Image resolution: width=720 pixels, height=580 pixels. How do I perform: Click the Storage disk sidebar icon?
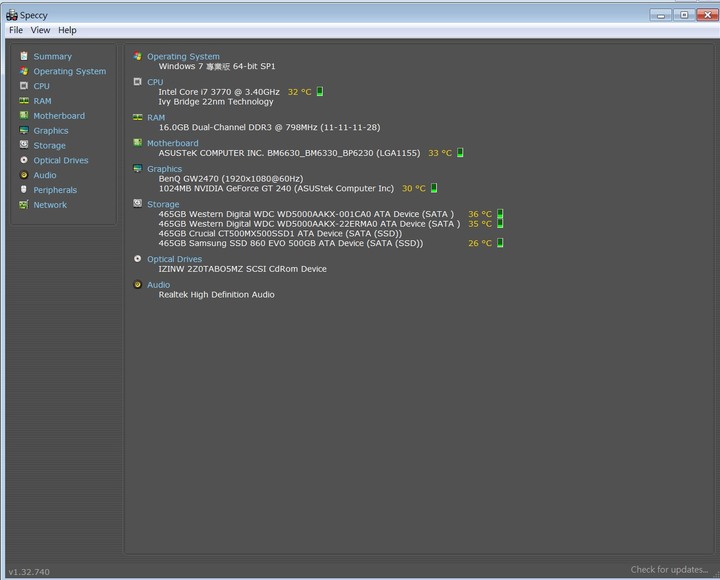point(24,145)
